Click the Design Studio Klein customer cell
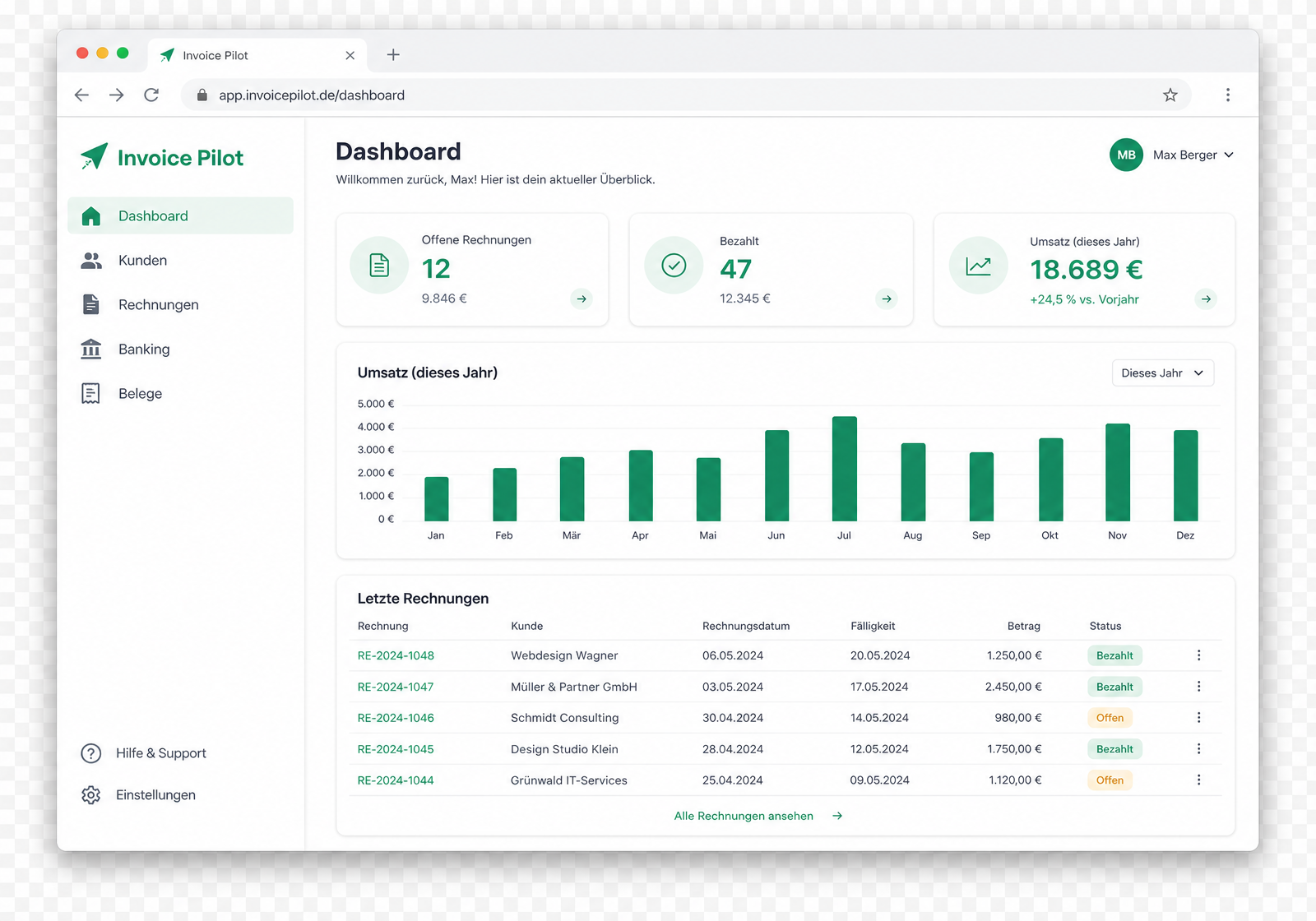The height and width of the screenshot is (921, 1316). [x=564, y=749]
